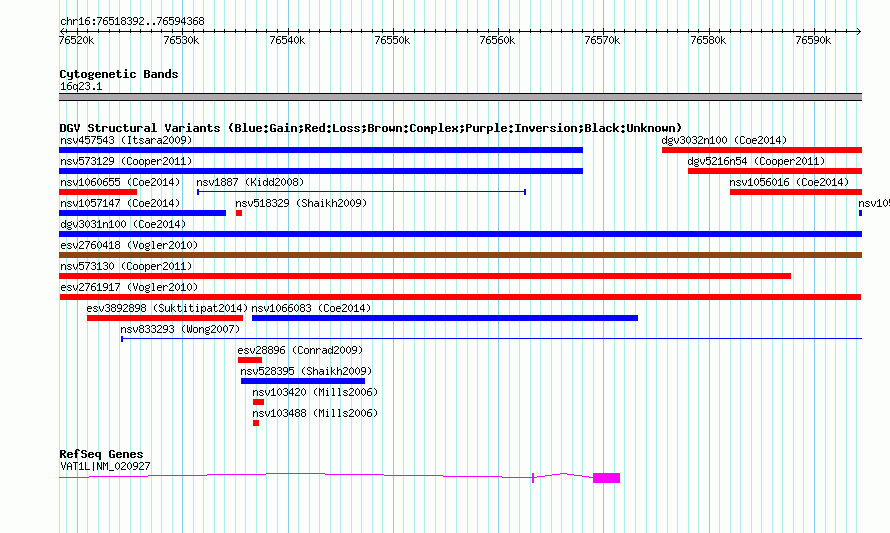Image resolution: width=890 pixels, height=533 pixels.
Task: Open the nsv1060655 (Coe2014) variant label
Action: pyautogui.click(x=120, y=182)
